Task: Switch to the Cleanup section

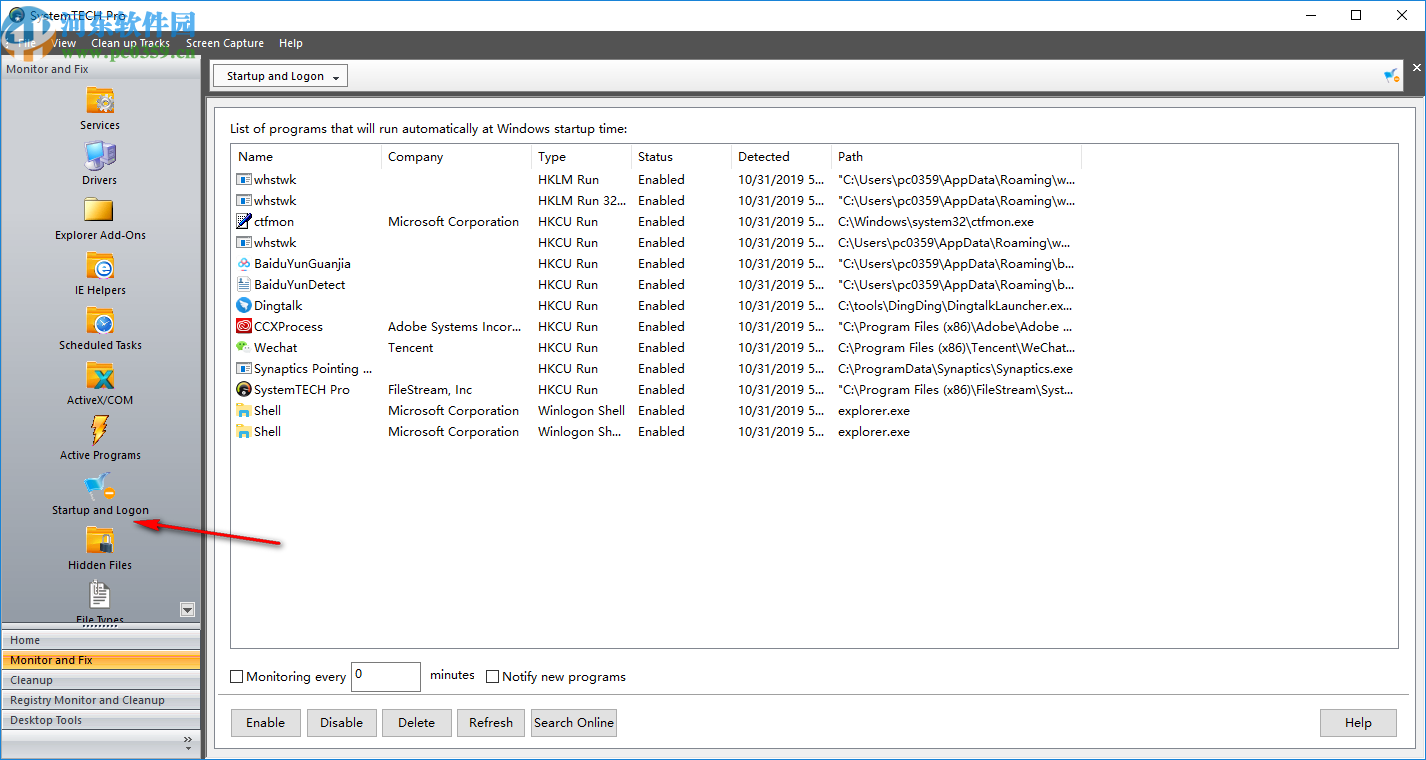Action: 101,680
